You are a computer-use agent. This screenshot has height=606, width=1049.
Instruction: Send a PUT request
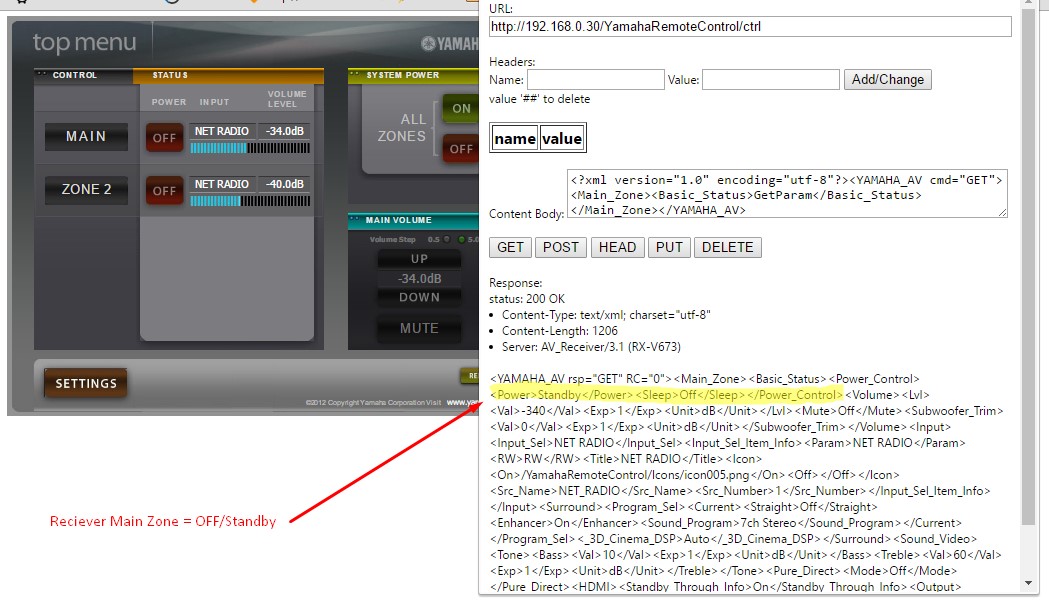pyautogui.click(x=669, y=247)
